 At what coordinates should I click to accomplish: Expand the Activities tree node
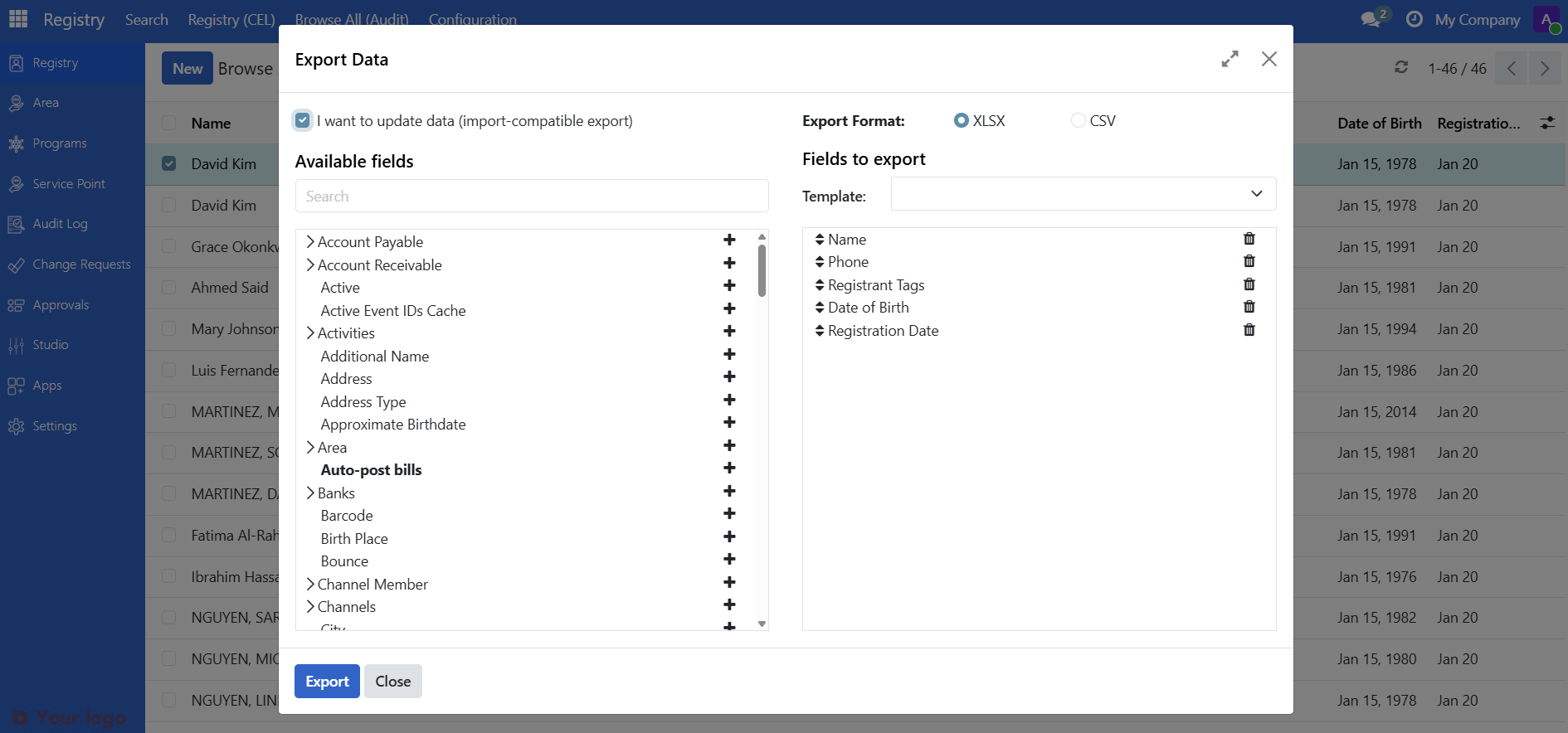(310, 333)
